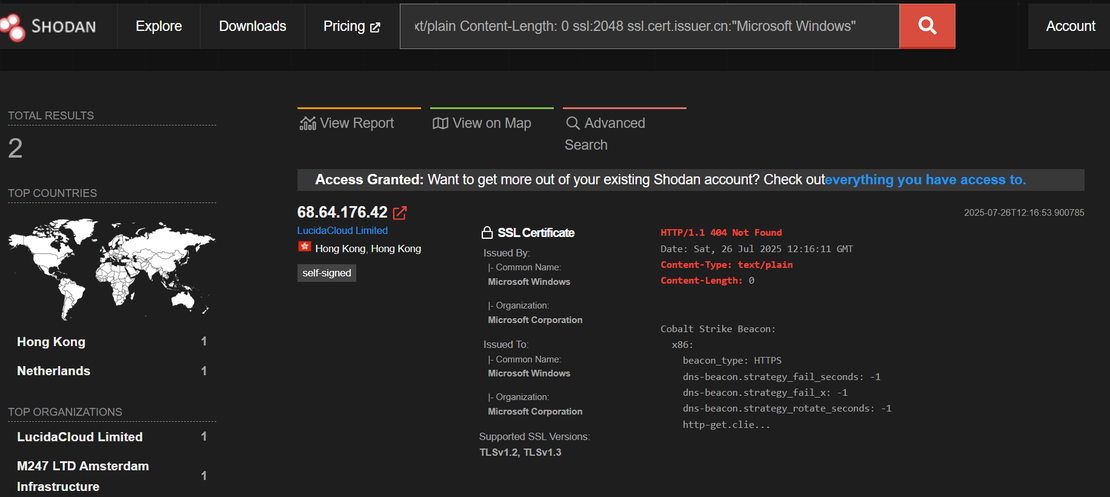Open the Account menu
Image resolution: width=1110 pixels, height=497 pixels.
(x=1070, y=26)
